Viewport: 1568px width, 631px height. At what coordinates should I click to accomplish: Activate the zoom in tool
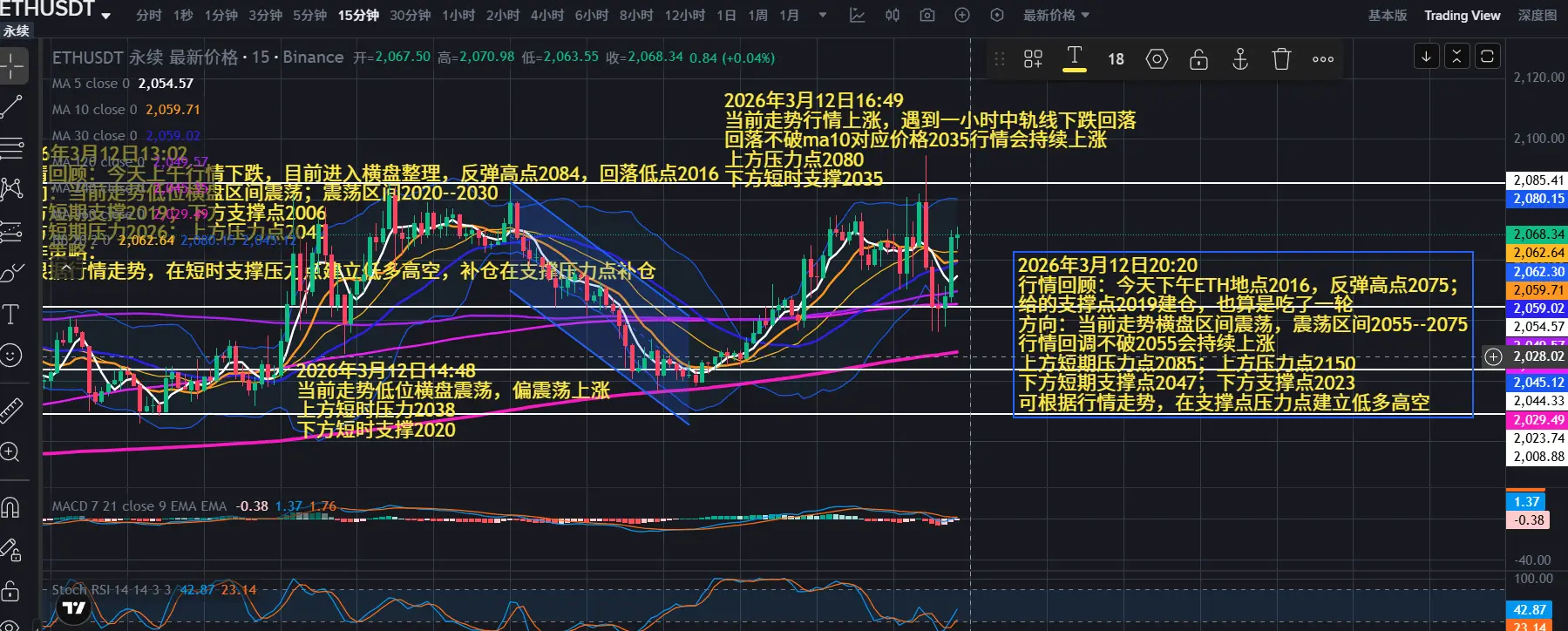10,452
